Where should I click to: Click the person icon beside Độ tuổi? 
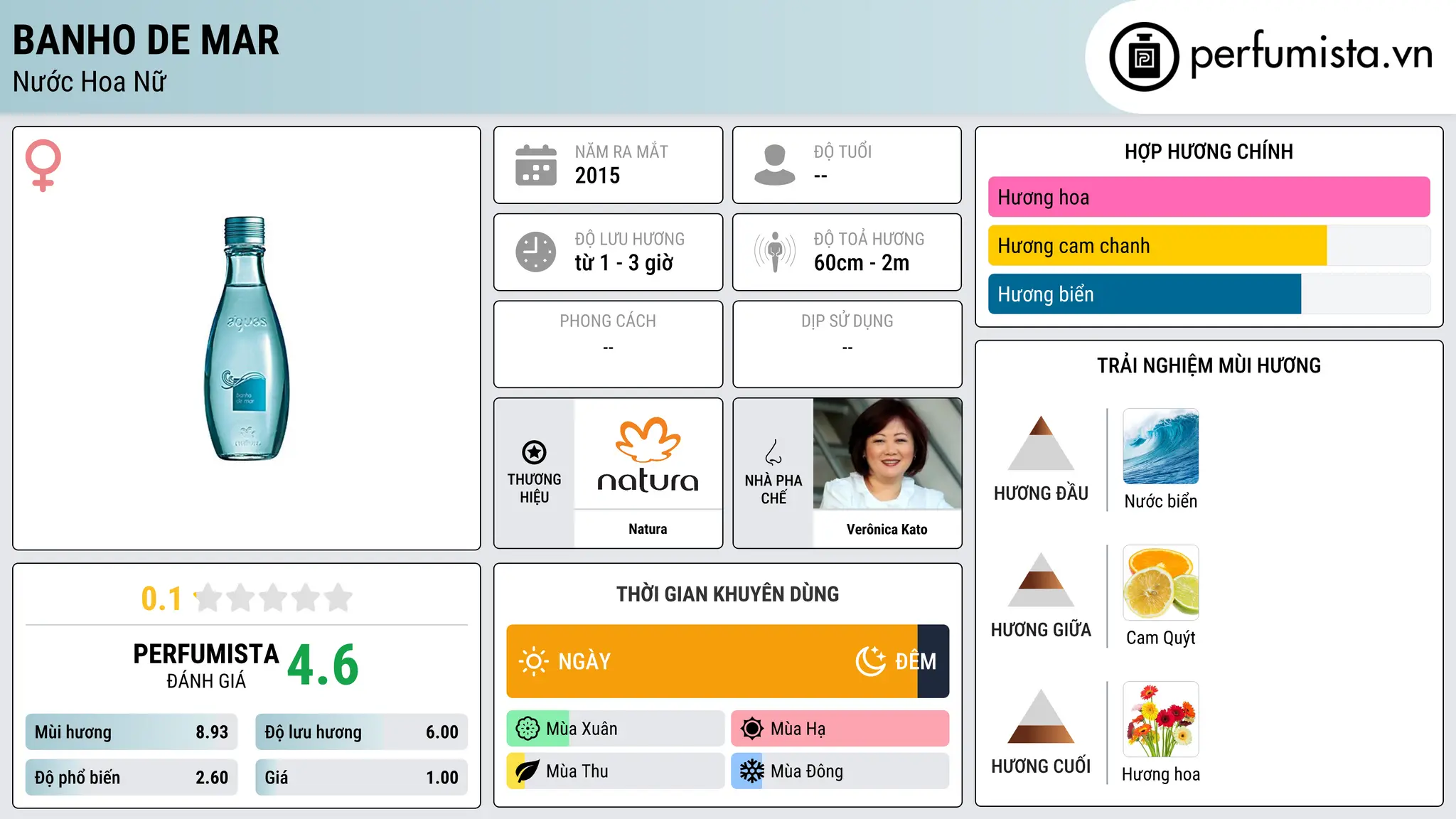[774, 165]
